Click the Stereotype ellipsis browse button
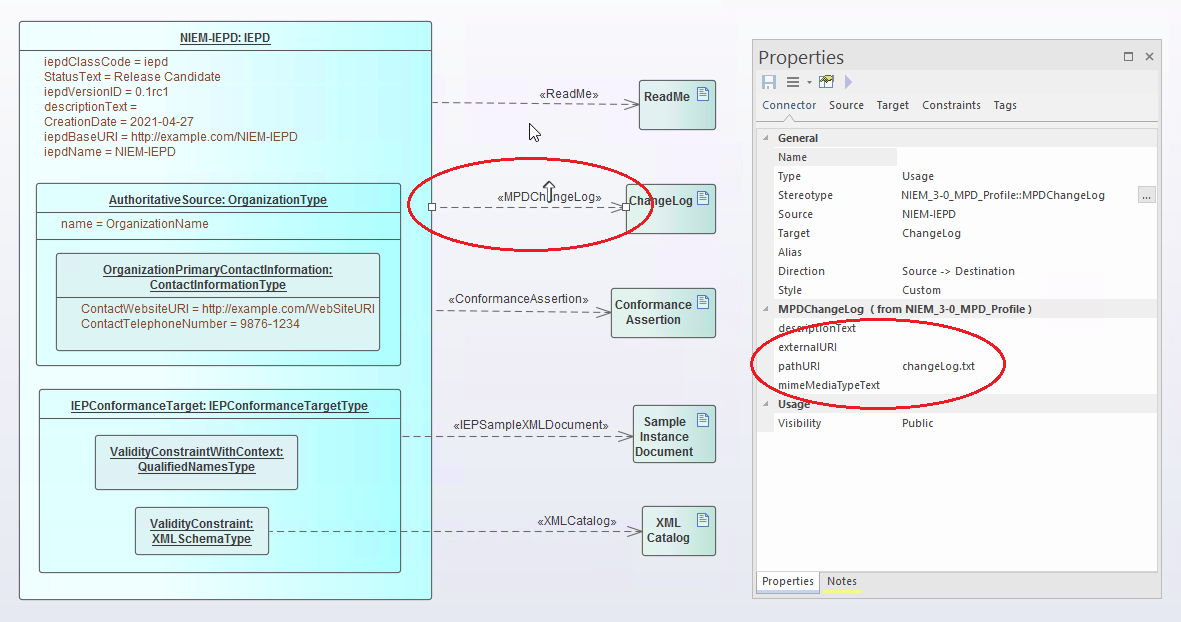Image resolution: width=1181 pixels, height=622 pixels. 1146,196
